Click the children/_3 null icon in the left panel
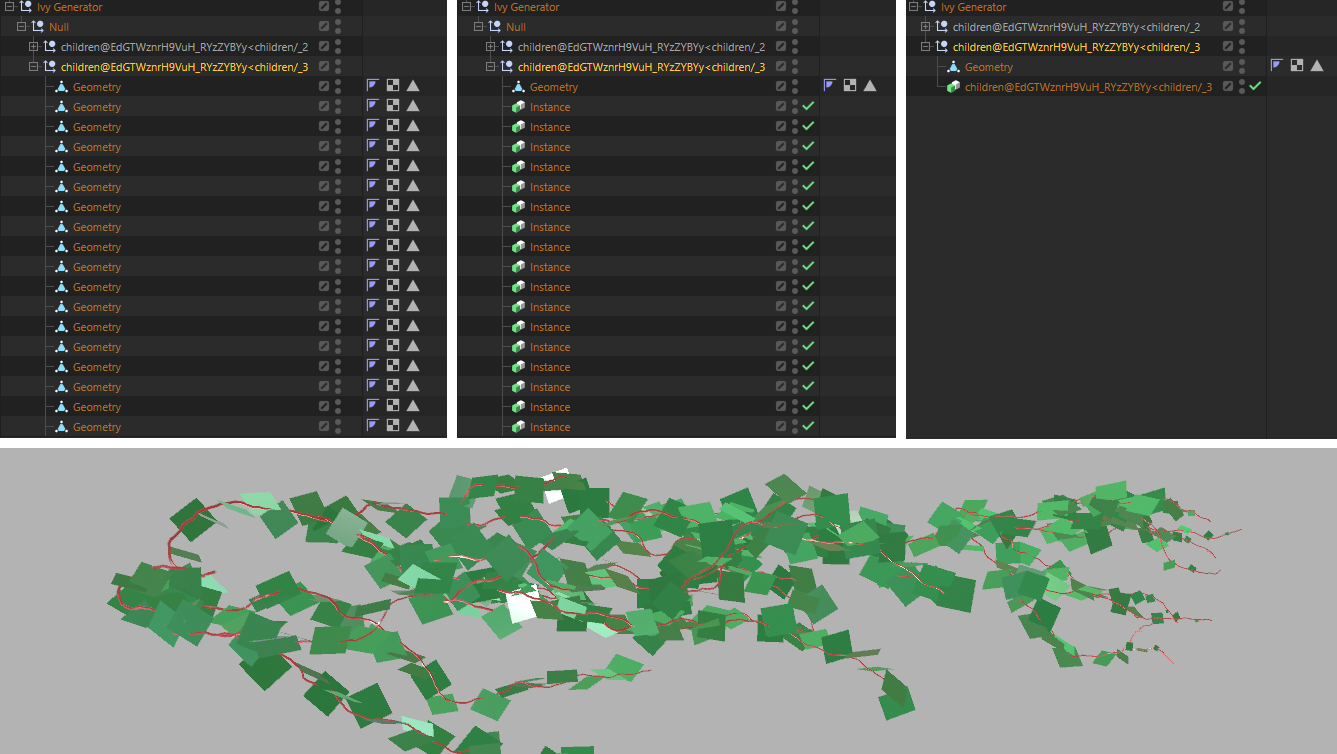The image size is (1337, 754). point(48,67)
